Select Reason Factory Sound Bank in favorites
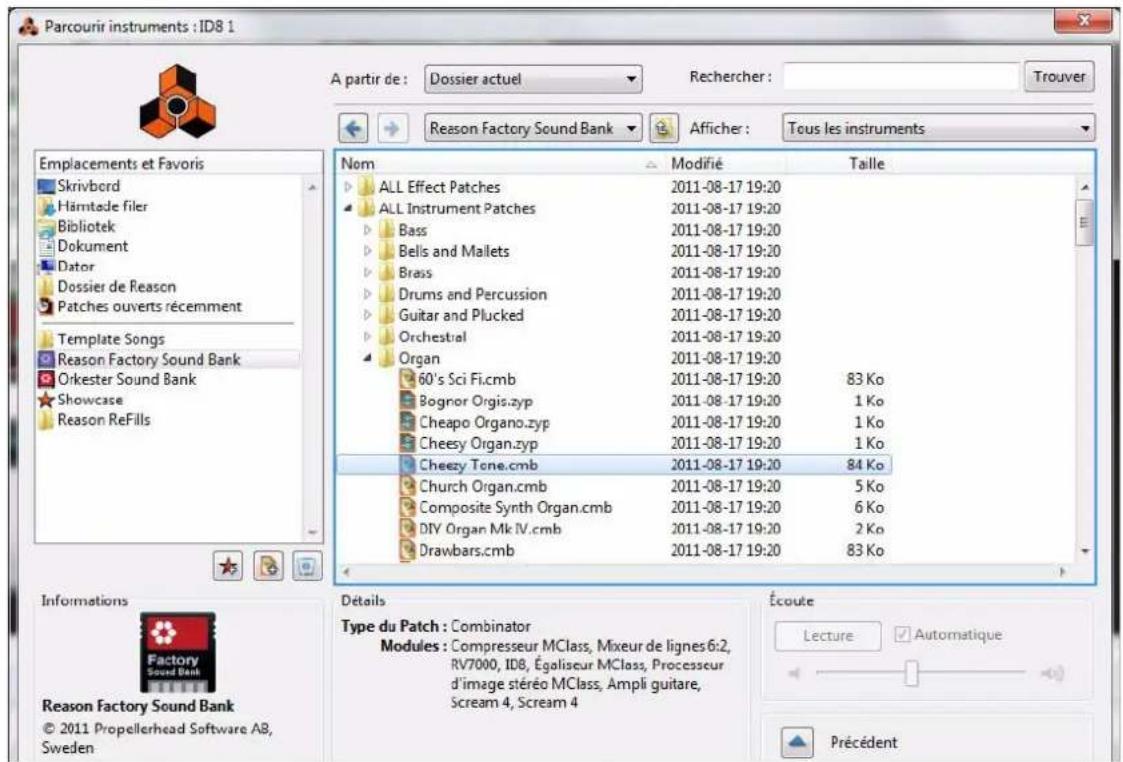 coord(140,360)
